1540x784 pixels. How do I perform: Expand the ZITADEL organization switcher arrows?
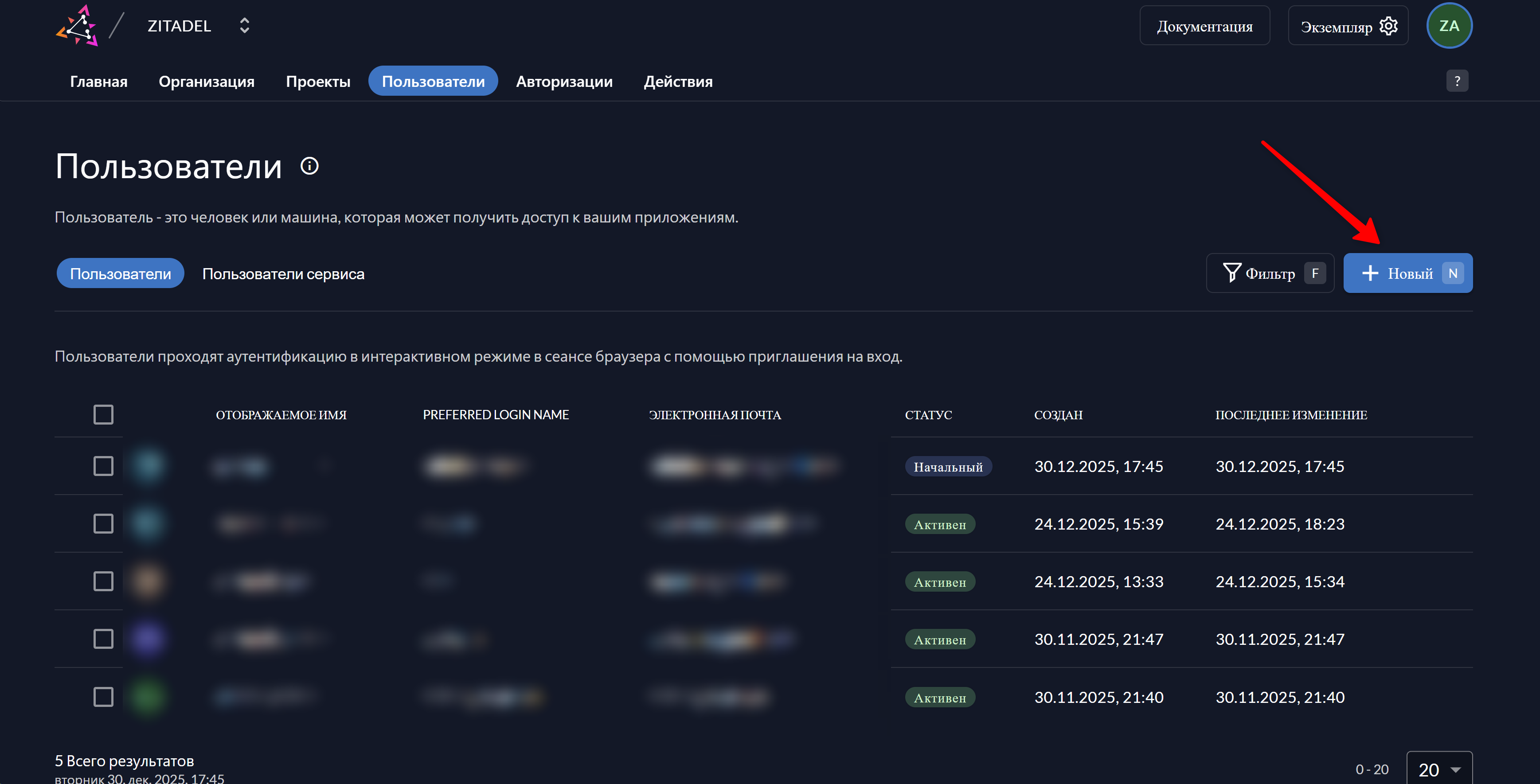[x=244, y=26]
